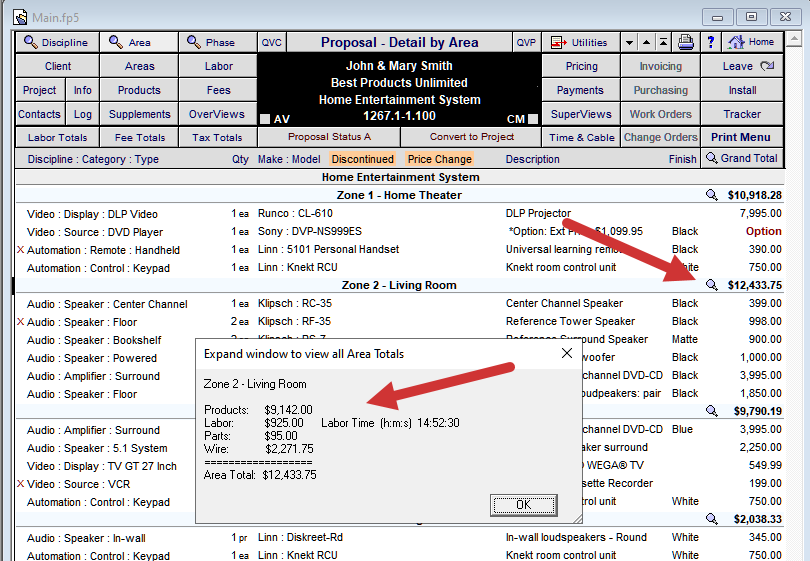Toggle X mark on Automation Remote Handheld row

(21, 250)
